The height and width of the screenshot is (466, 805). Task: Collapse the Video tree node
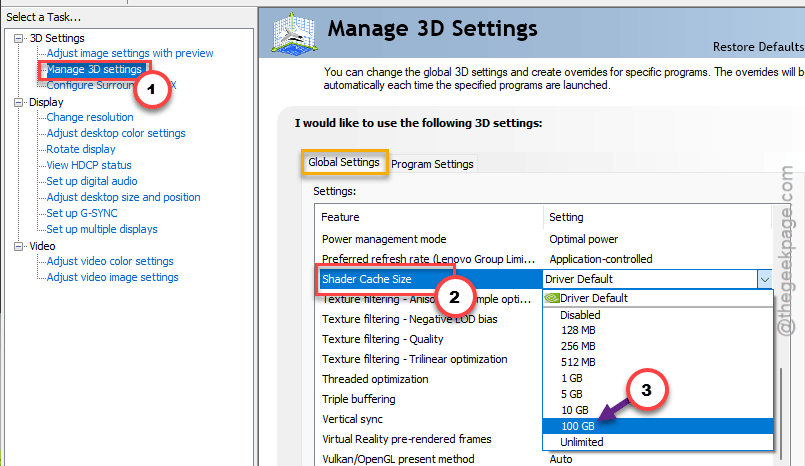(x=18, y=246)
